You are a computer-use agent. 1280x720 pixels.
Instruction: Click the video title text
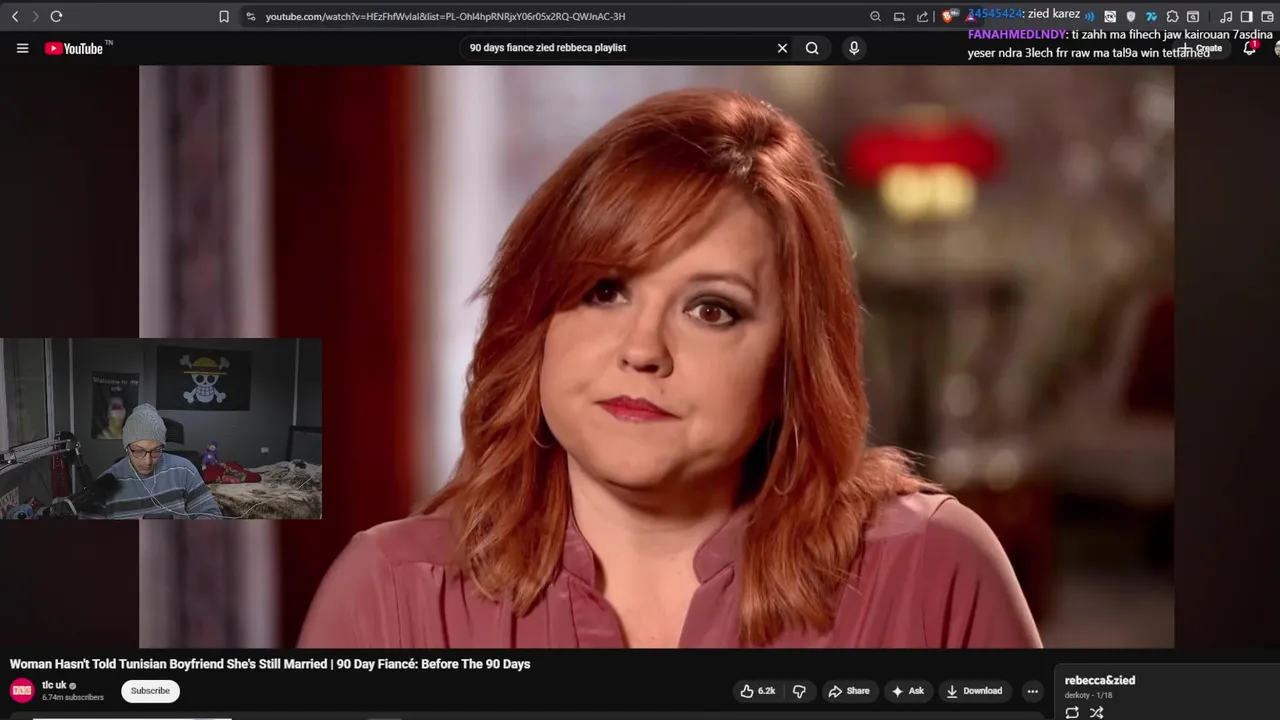[x=270, y=664]
